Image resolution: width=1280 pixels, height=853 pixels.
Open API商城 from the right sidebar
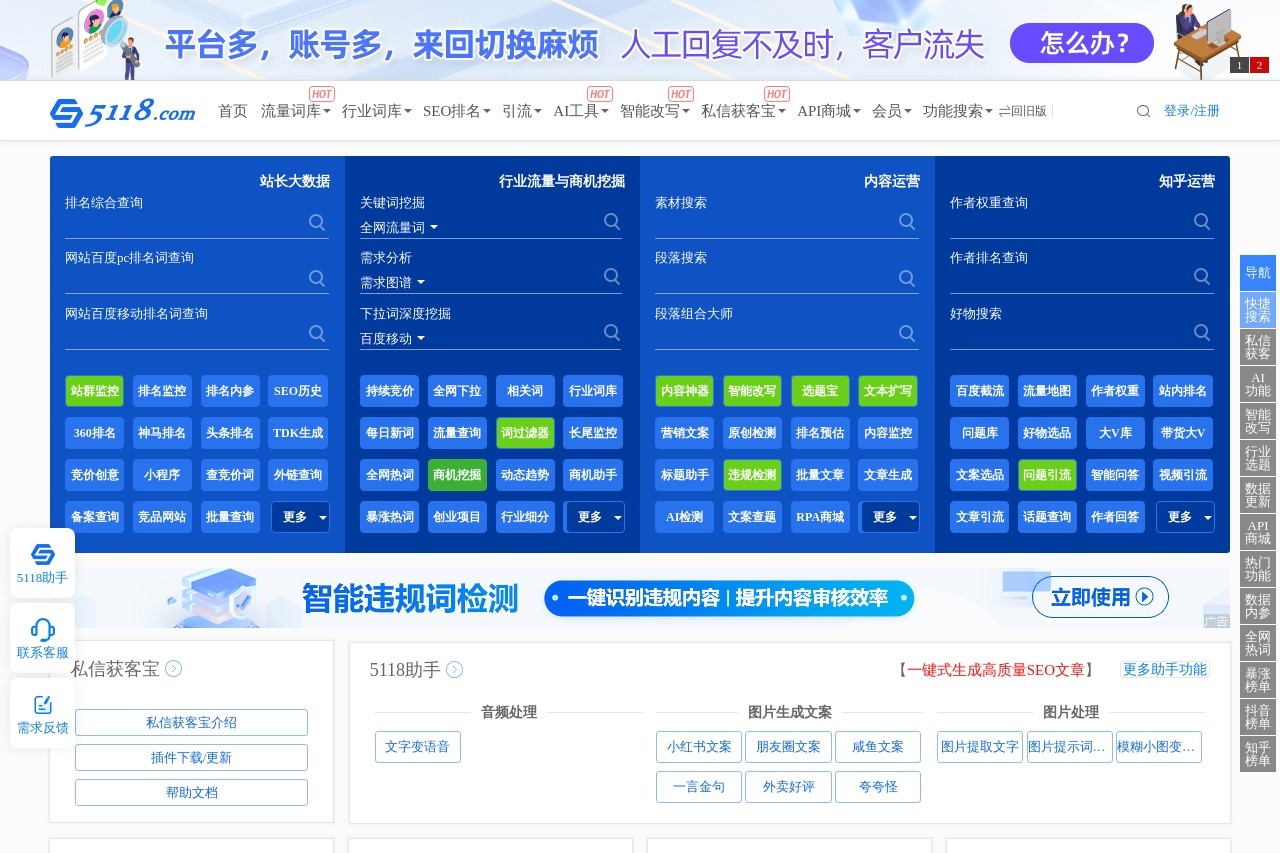point(1257,530)
